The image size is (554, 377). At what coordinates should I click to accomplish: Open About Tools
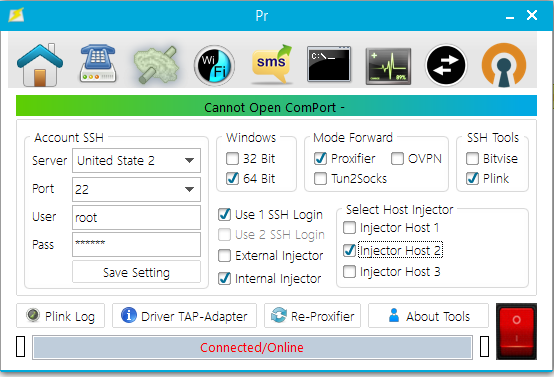coord(428,316)
